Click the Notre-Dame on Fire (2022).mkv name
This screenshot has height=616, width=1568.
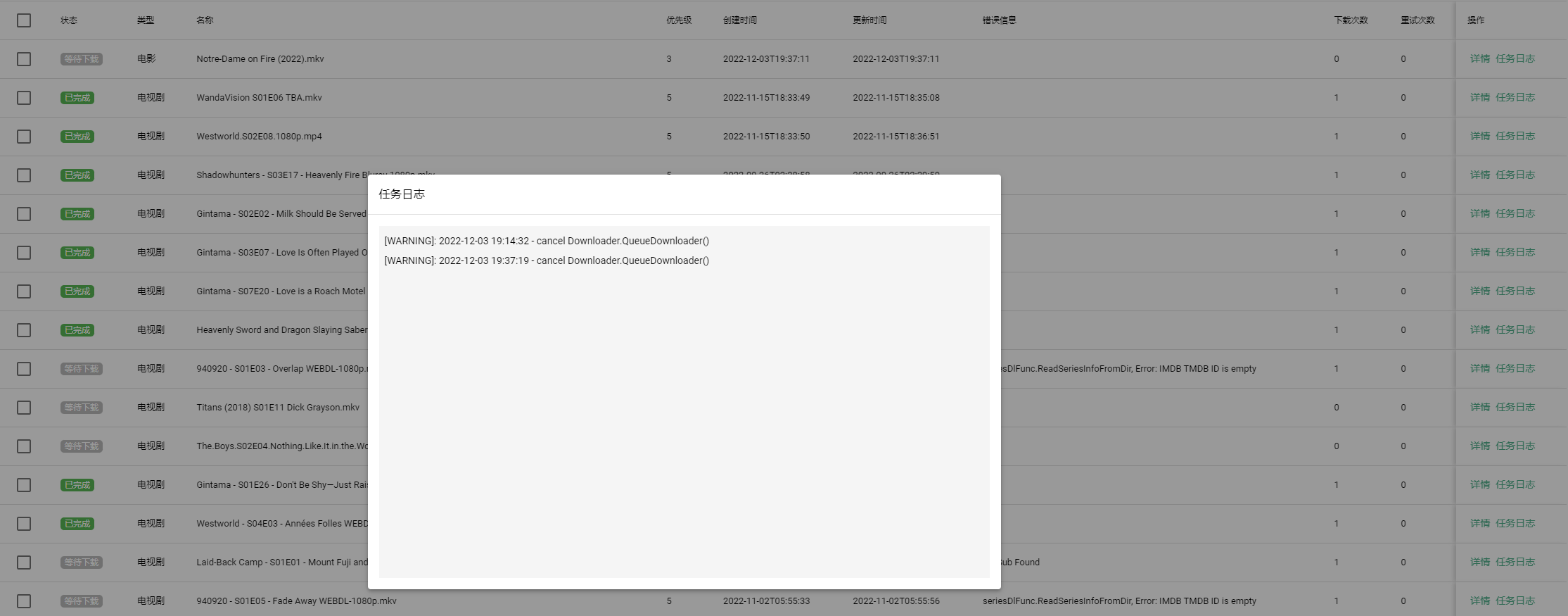(x=260, y=59)
